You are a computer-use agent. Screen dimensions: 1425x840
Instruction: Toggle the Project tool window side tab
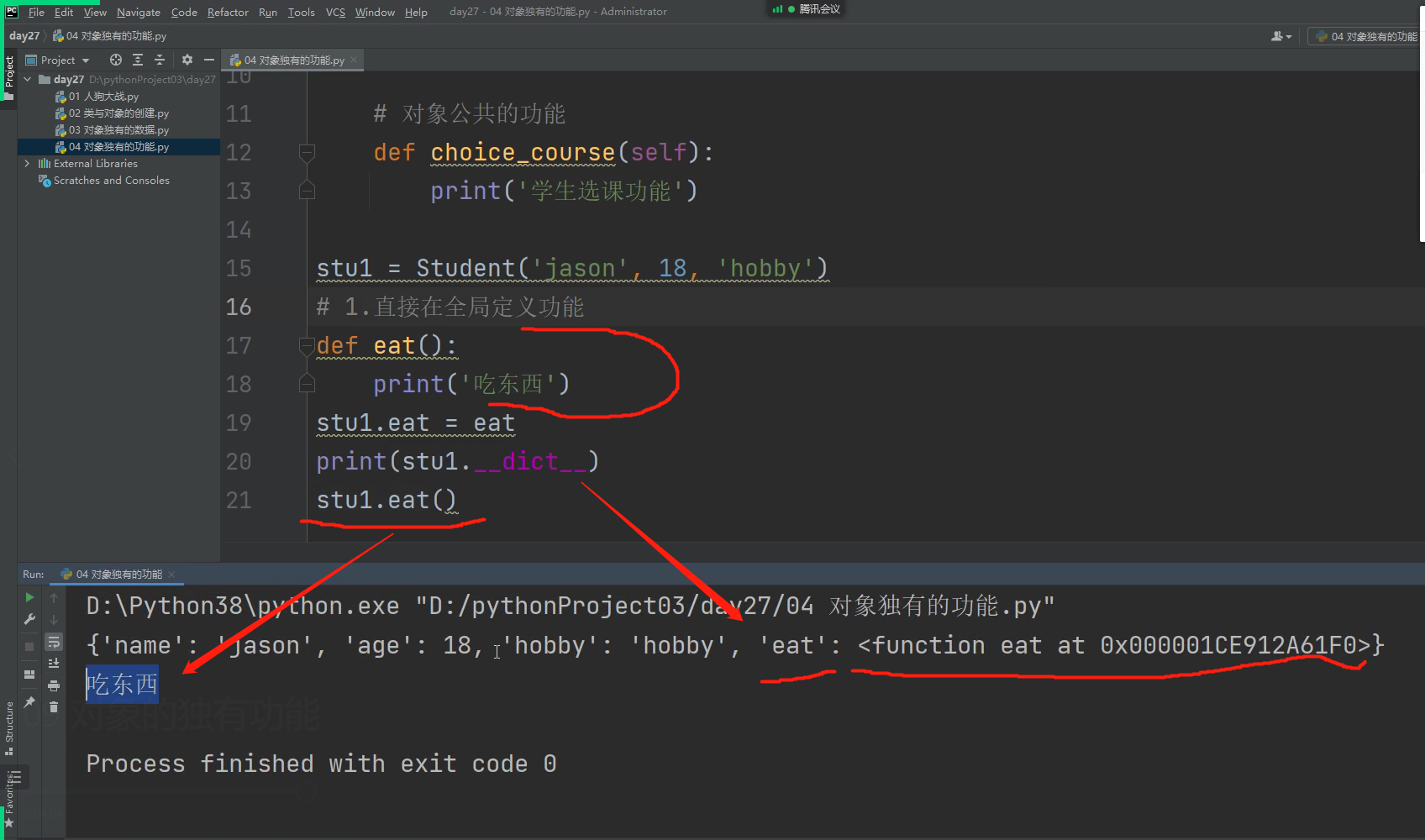tap(9, 76)
